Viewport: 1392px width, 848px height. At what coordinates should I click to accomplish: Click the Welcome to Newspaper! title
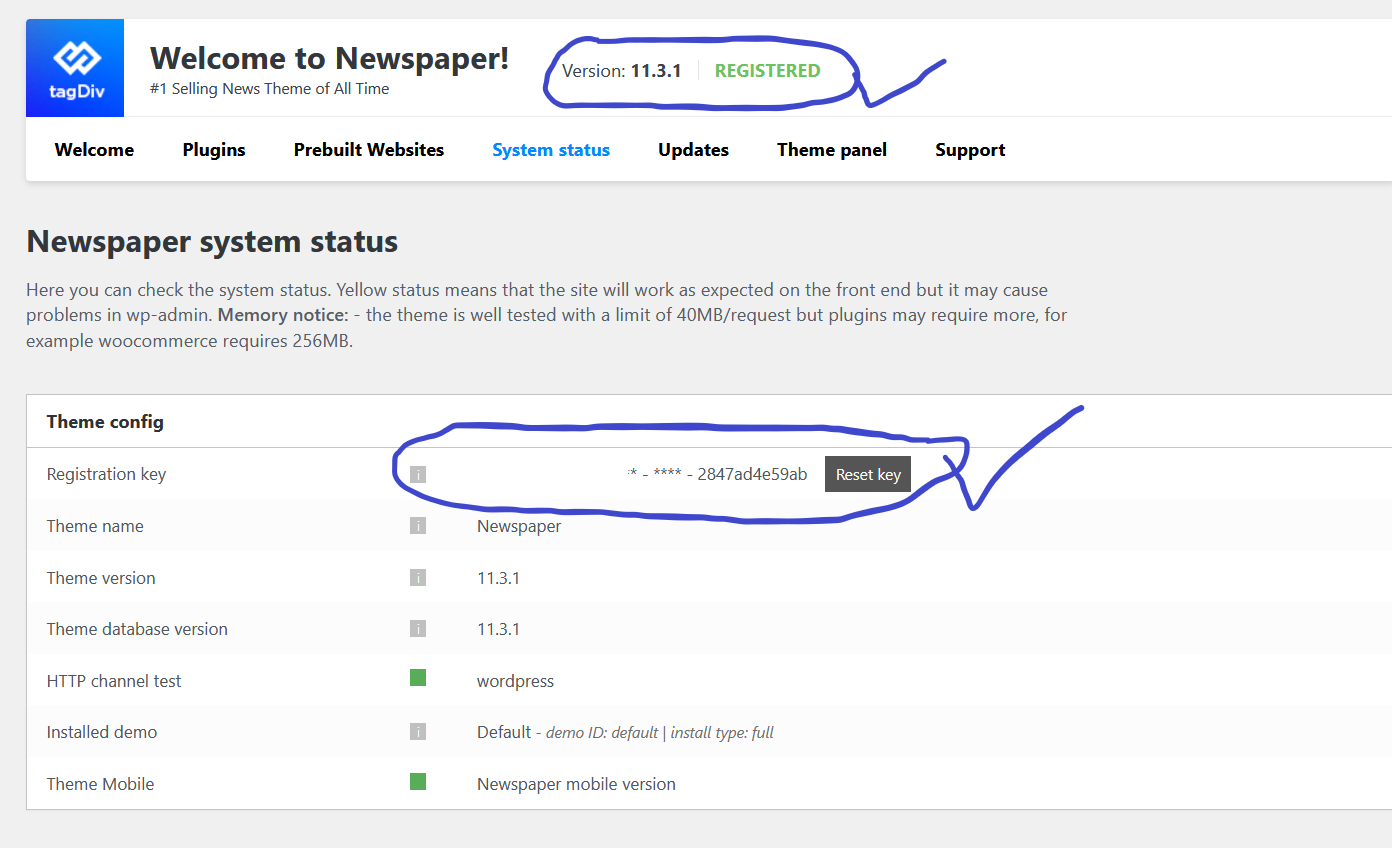point(329,58)
